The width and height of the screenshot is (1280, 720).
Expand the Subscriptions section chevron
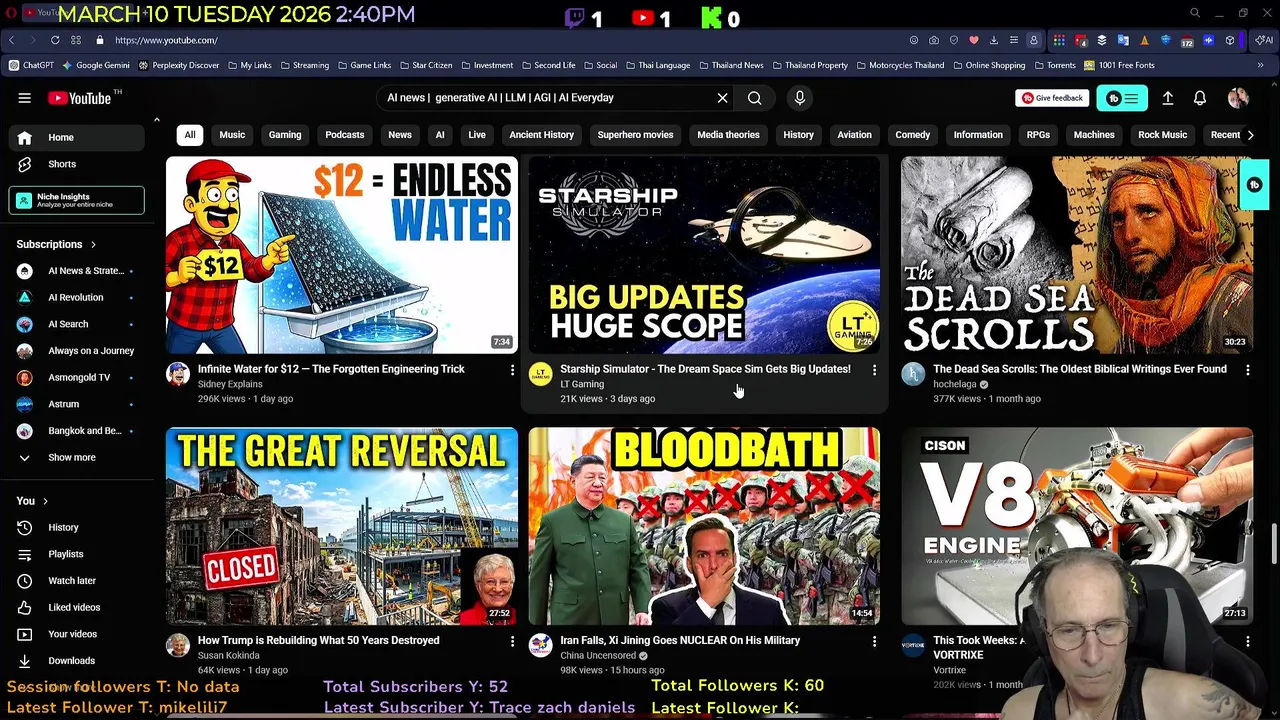click(94, 244)
